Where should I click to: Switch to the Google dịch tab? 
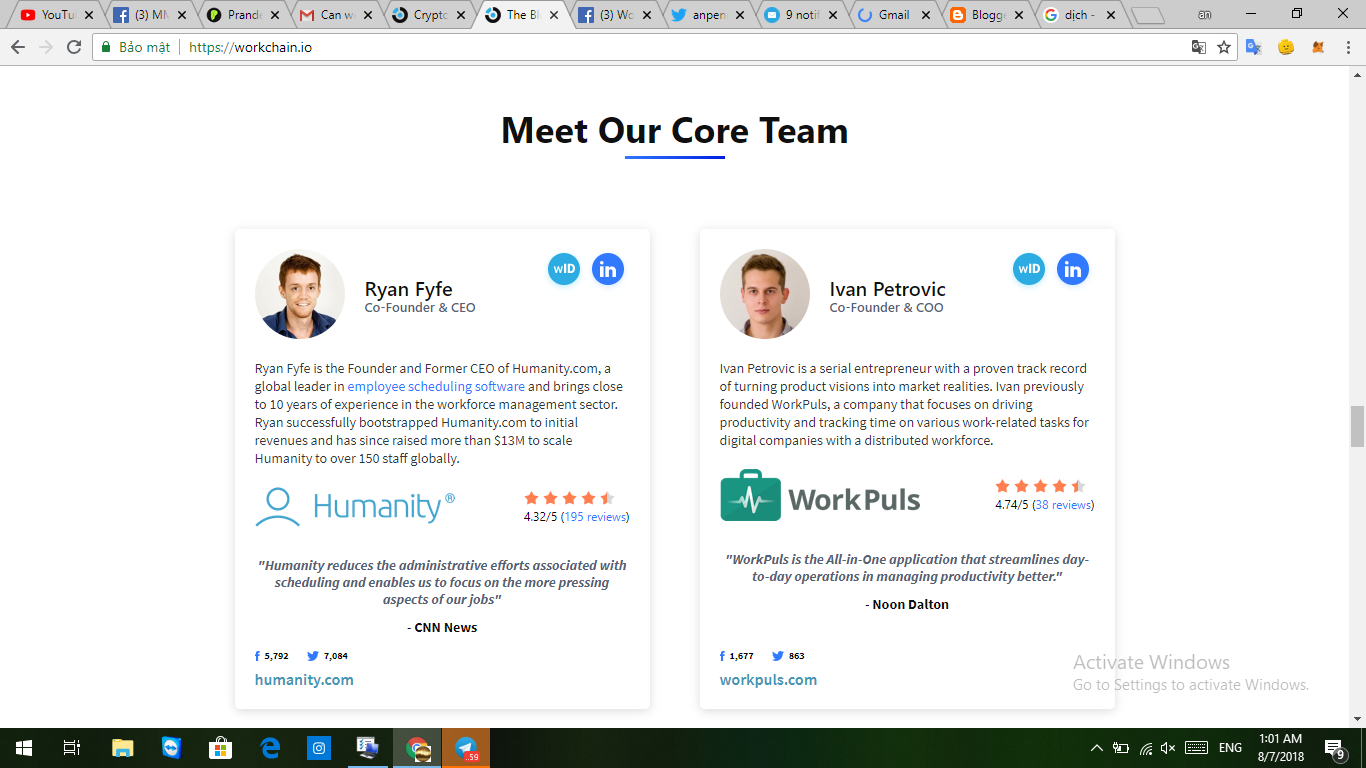click(1079, 15)
